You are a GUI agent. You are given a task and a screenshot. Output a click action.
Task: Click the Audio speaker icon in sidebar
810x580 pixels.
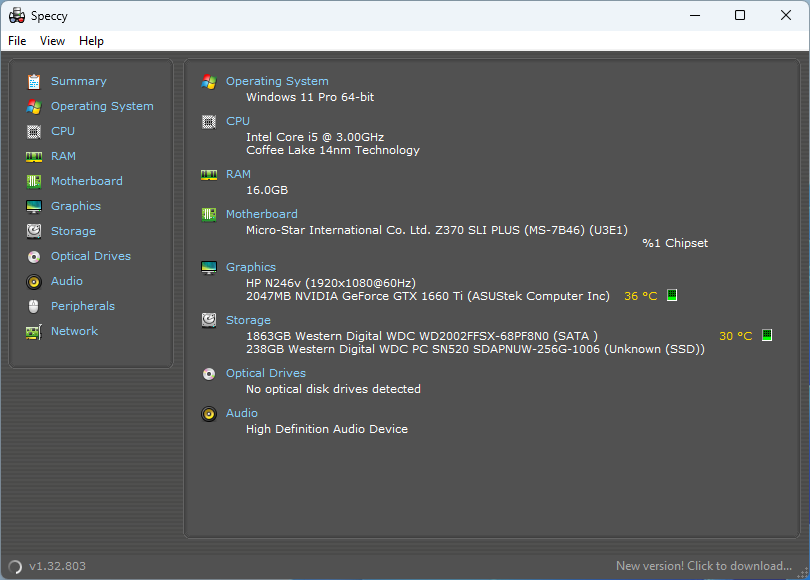(x=34, y=281)
